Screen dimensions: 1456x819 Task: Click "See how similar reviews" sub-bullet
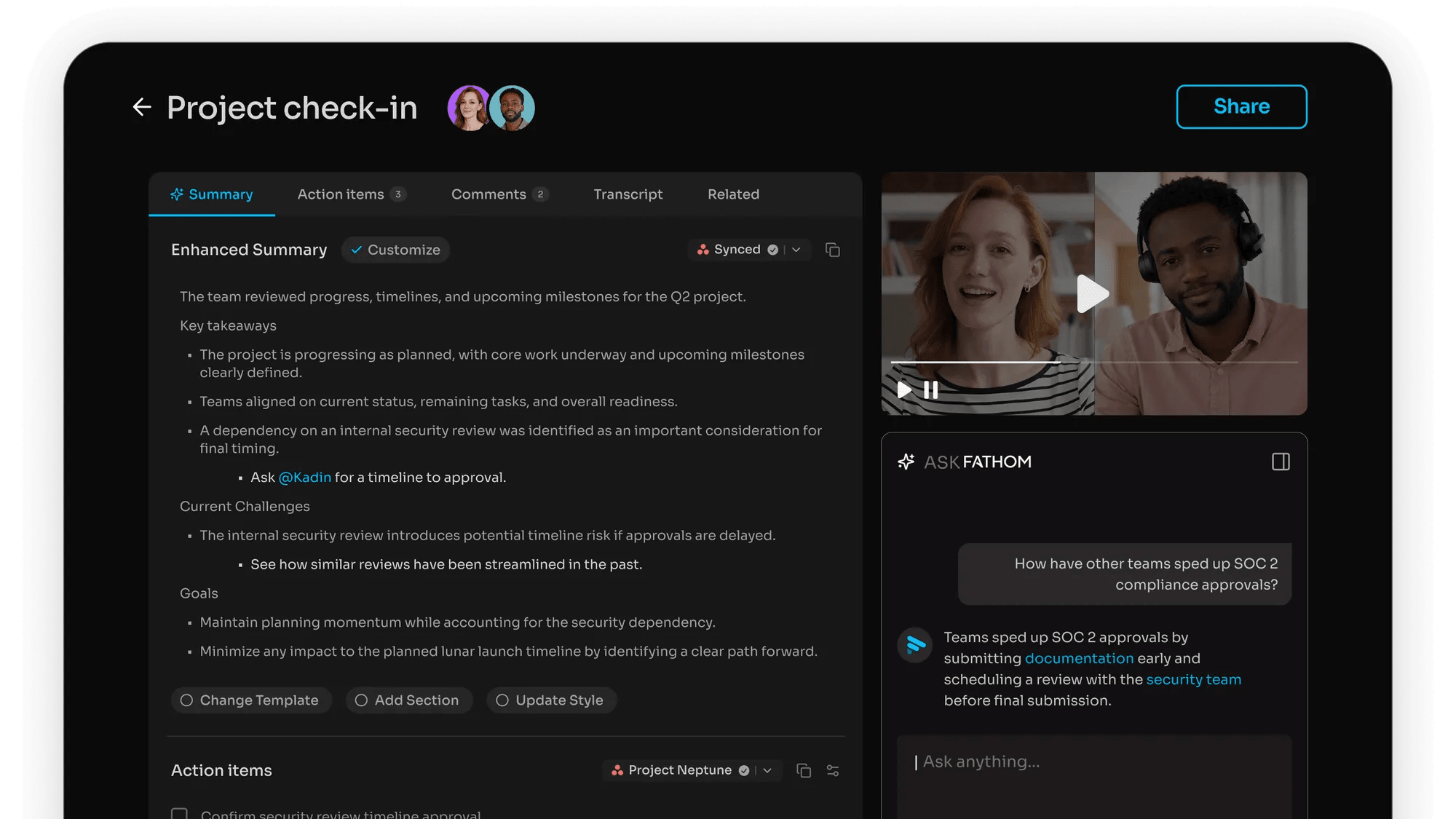pos(446,564)
